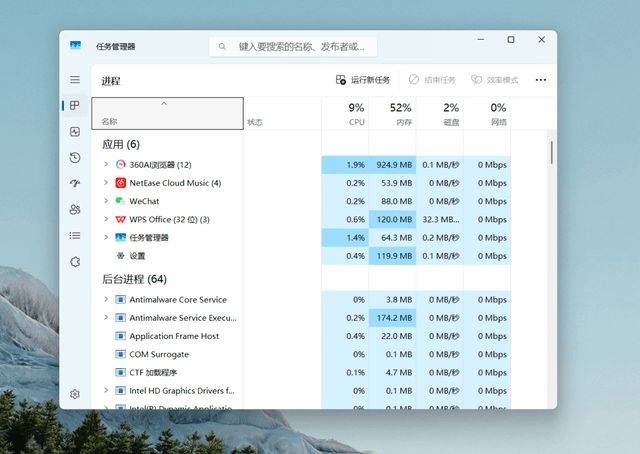The width and height of the screenshot is (640, 454).
Task: Click the process list vertical scrollbar
Action: tap(551, 153)
